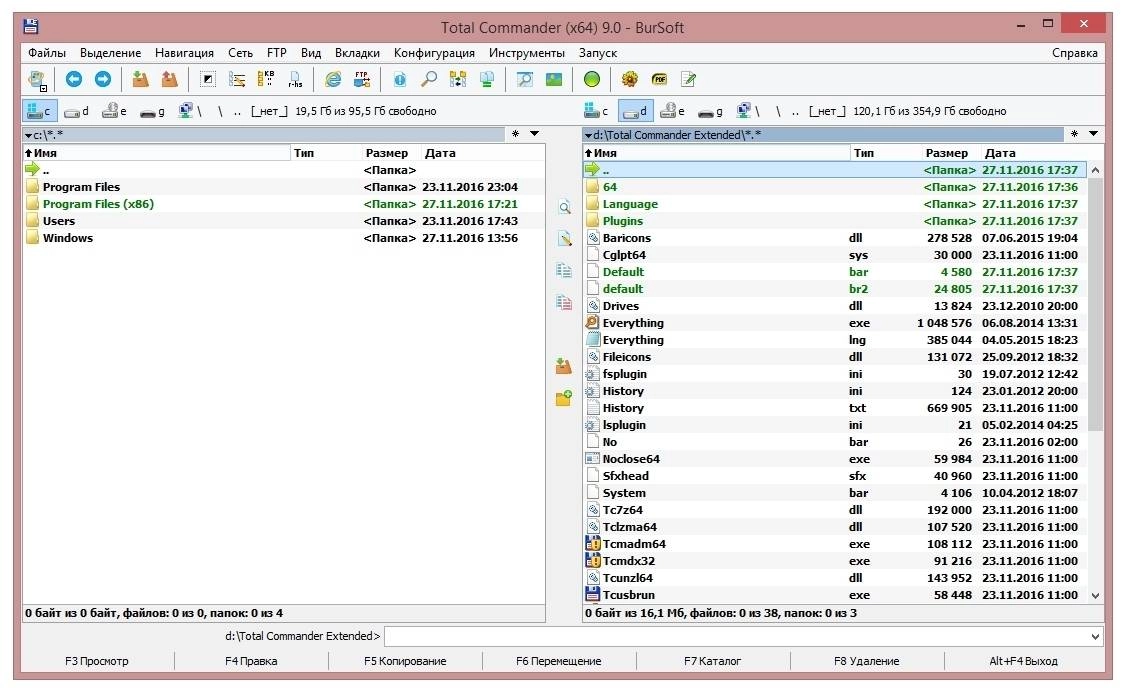
Task: Sort right panel by Размер column header
Action: tap(946, 153)
